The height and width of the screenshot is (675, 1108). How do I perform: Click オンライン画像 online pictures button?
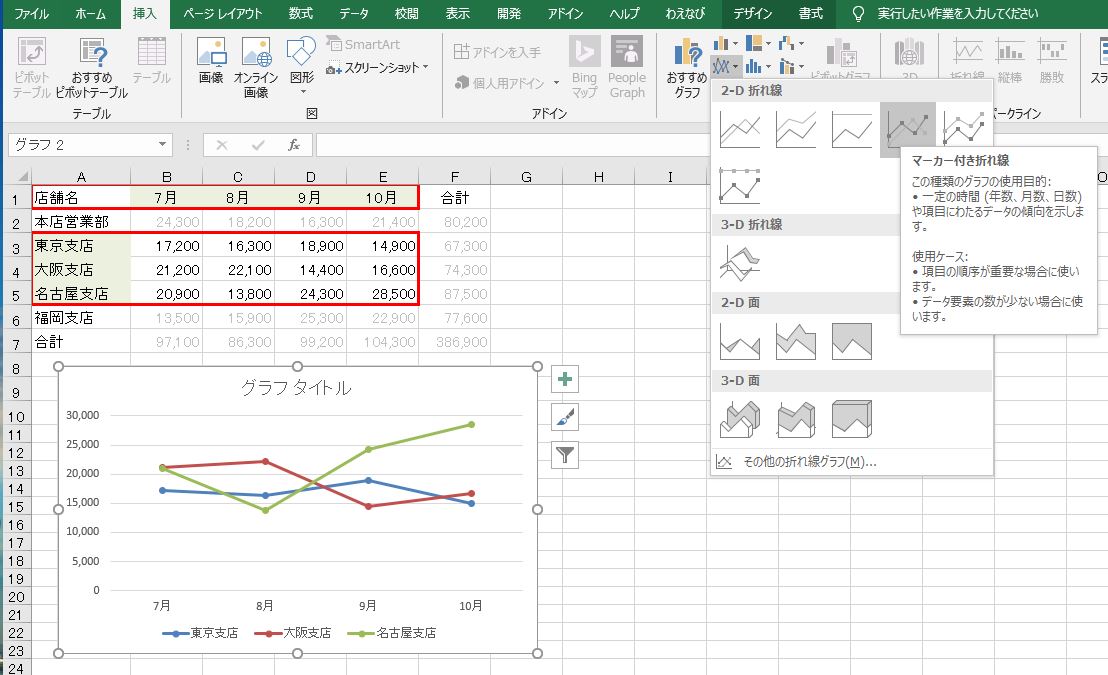256,68
